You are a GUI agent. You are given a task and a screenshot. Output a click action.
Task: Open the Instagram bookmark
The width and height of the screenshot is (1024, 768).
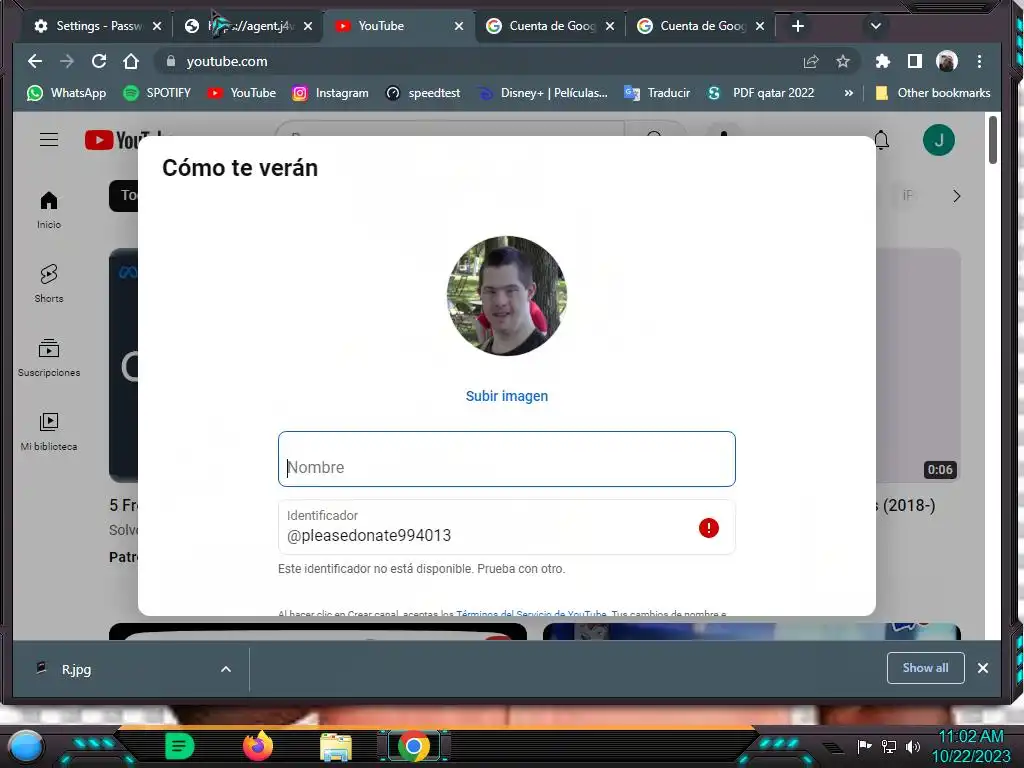tap(330, 93)
